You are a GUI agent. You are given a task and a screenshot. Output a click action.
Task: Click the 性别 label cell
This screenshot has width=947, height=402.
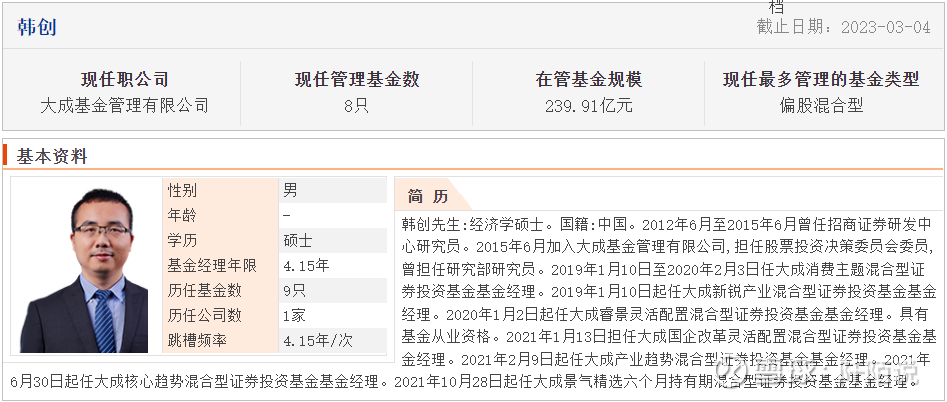coord(220,191)
